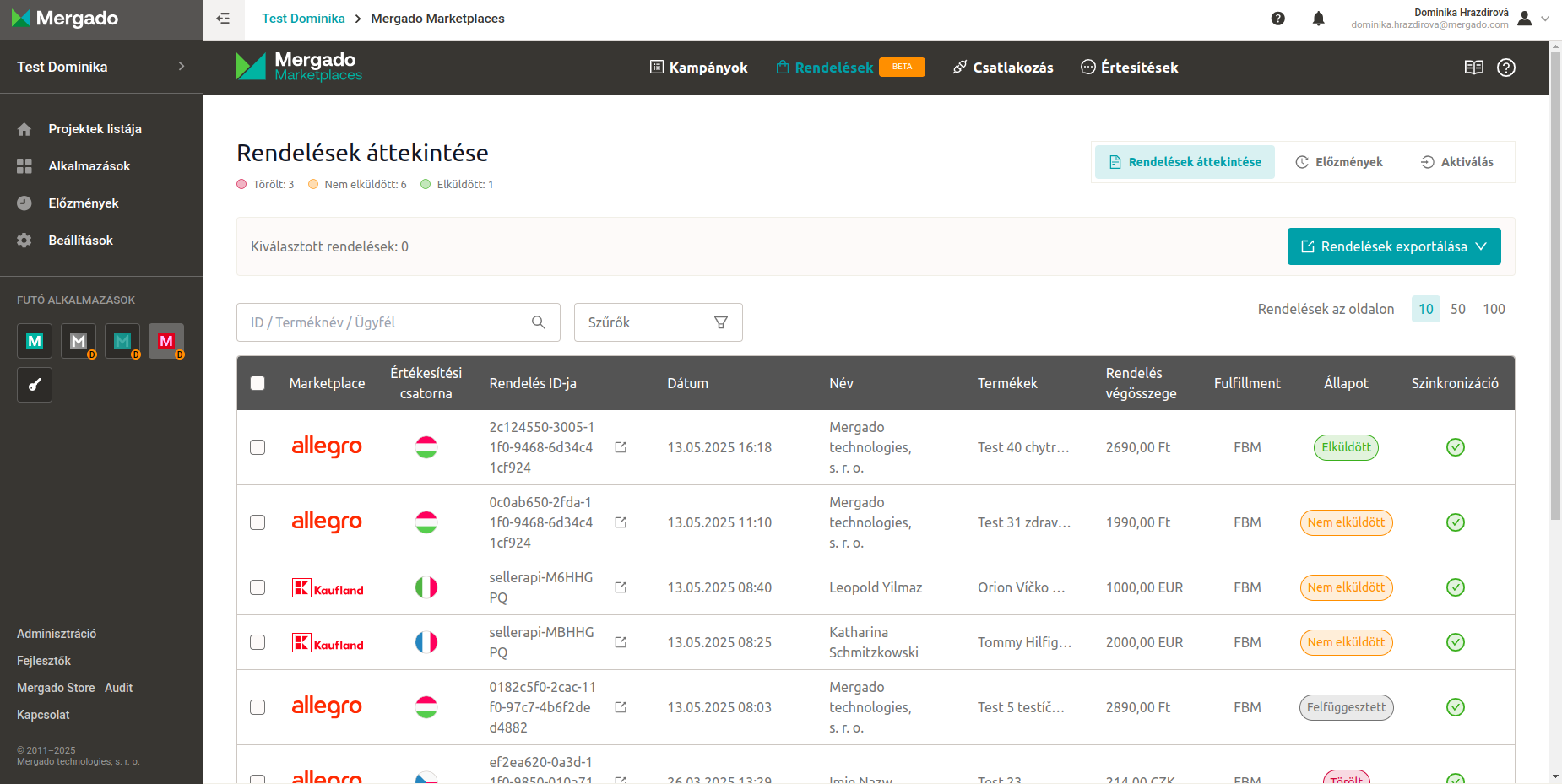Viewport: 1562px width, 784px height.
Task: Select all orders with header checkbox
Action: point(258,383)
